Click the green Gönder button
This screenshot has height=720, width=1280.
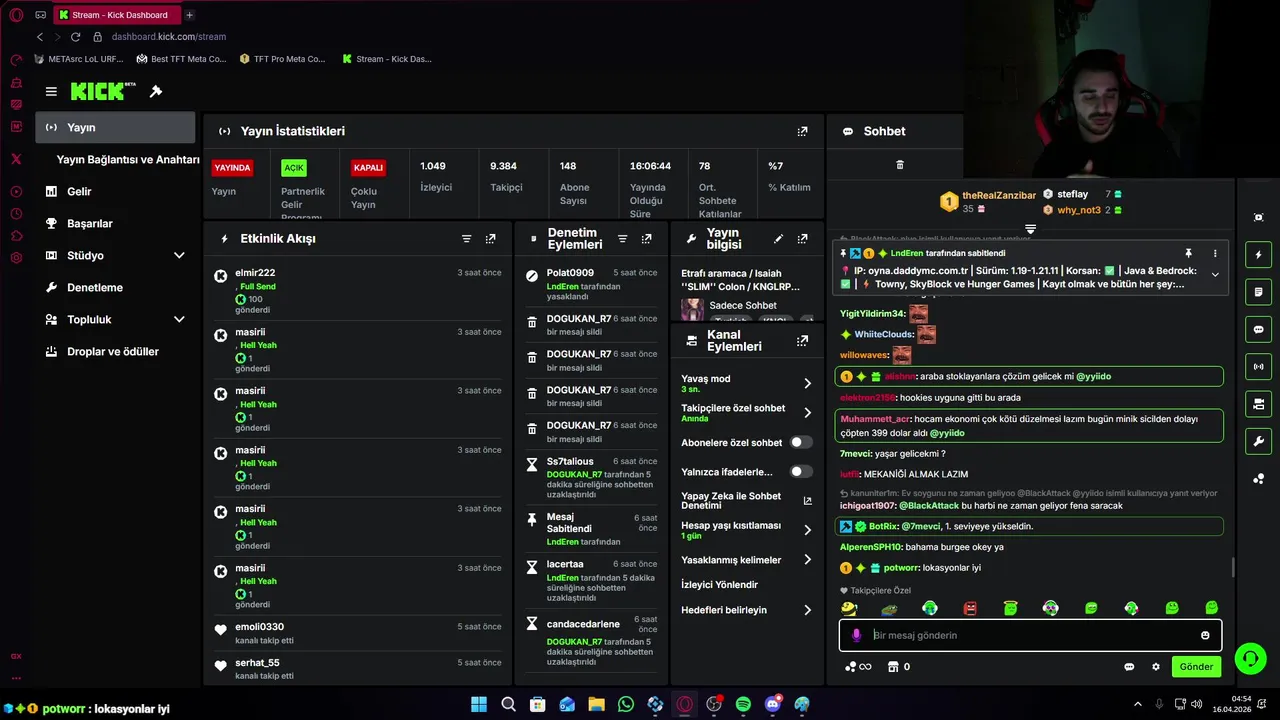coord(1196,667)
